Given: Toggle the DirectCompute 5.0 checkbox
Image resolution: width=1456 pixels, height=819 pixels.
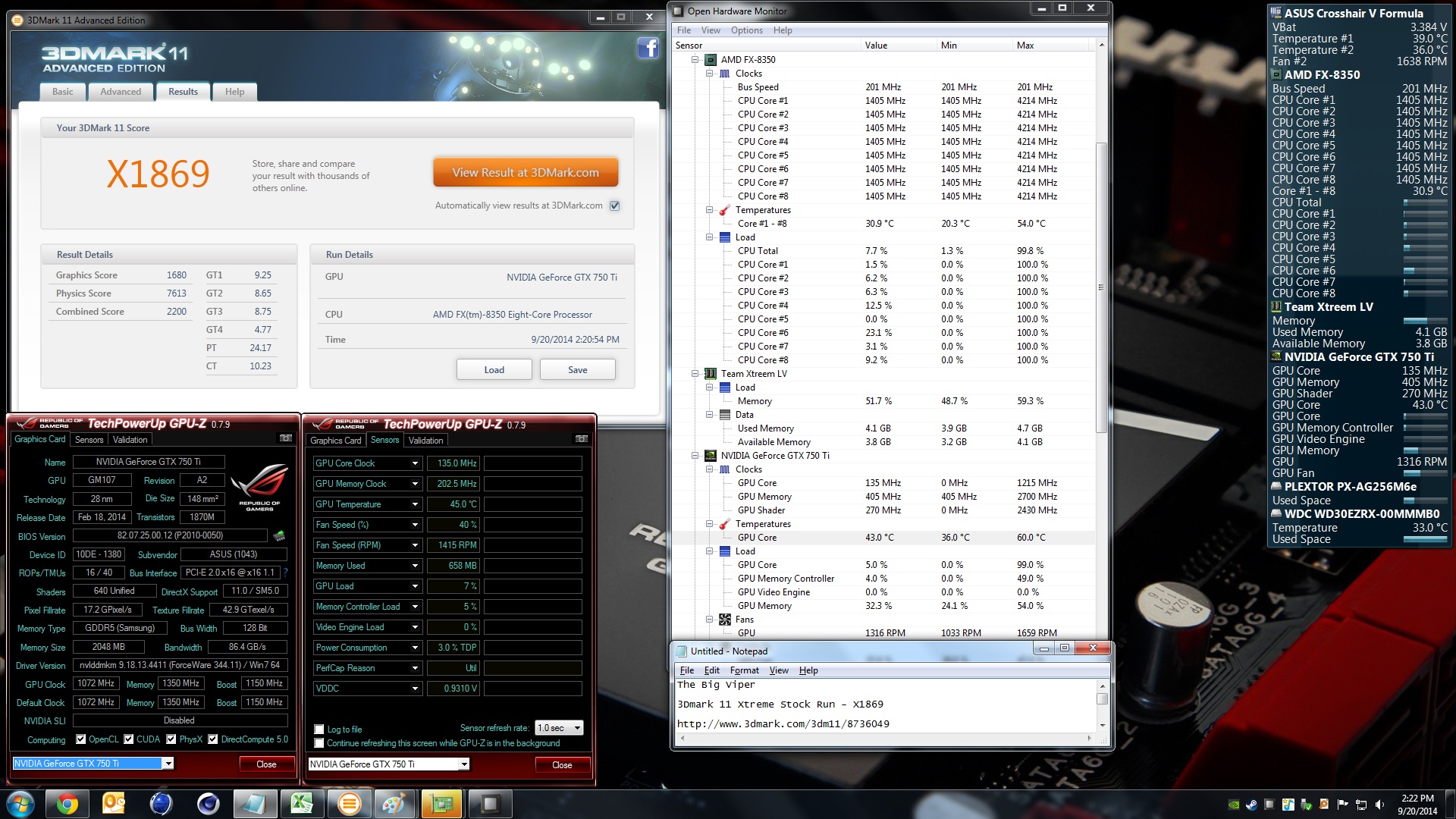Looking at the screenshot, I should tap(213, 739).
